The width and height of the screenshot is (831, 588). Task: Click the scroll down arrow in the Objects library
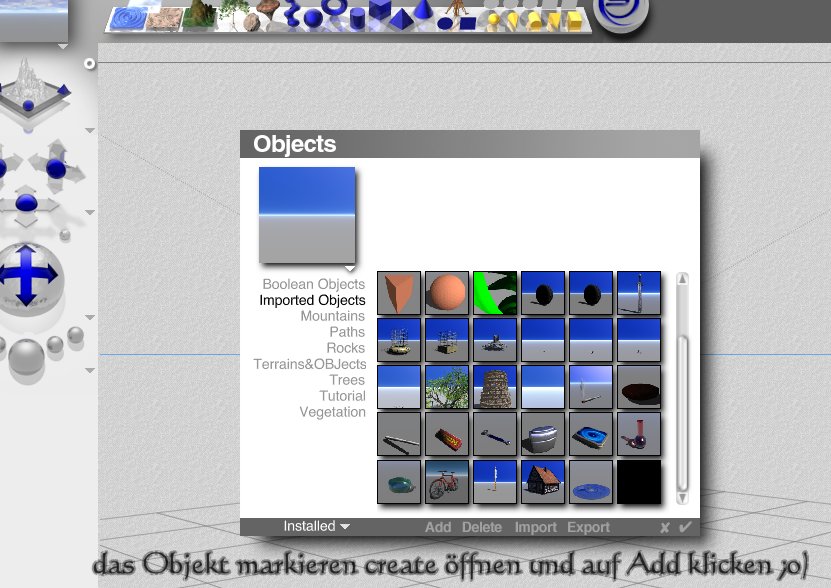click(683, 498)
